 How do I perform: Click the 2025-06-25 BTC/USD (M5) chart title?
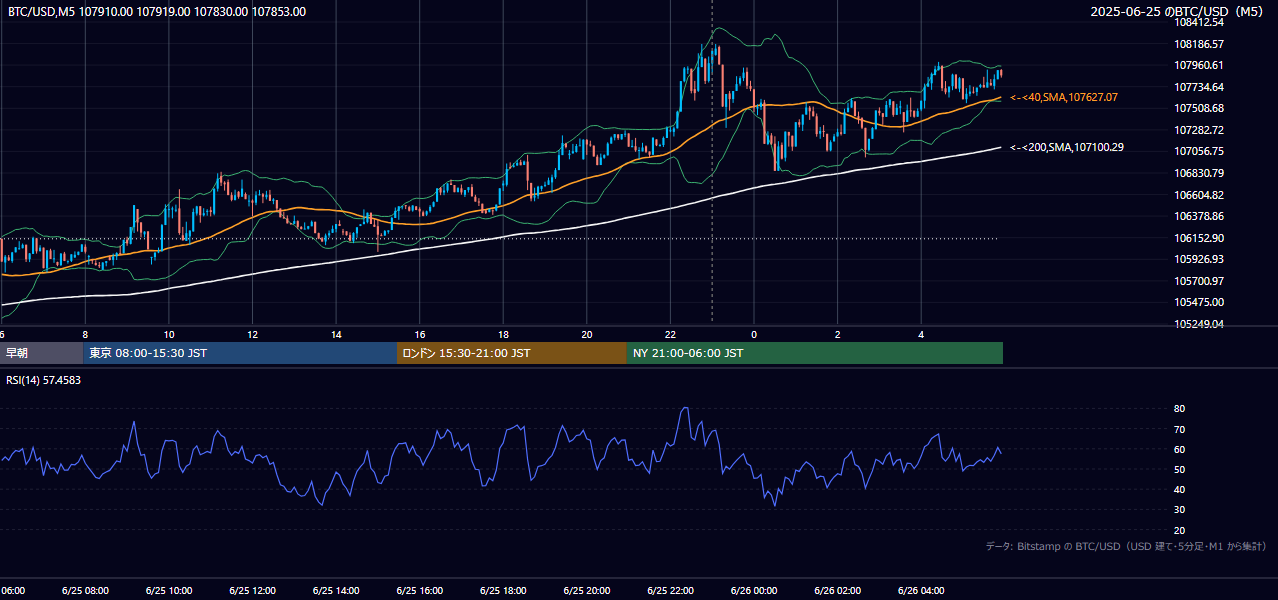[1179, 12]
